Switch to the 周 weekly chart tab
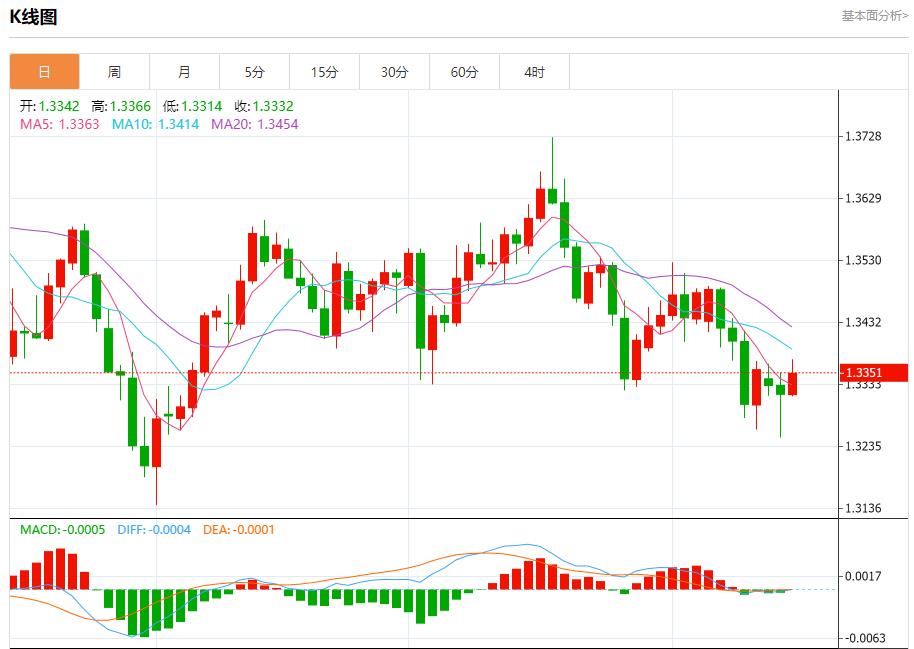The image size is (914, 649). 115,71
